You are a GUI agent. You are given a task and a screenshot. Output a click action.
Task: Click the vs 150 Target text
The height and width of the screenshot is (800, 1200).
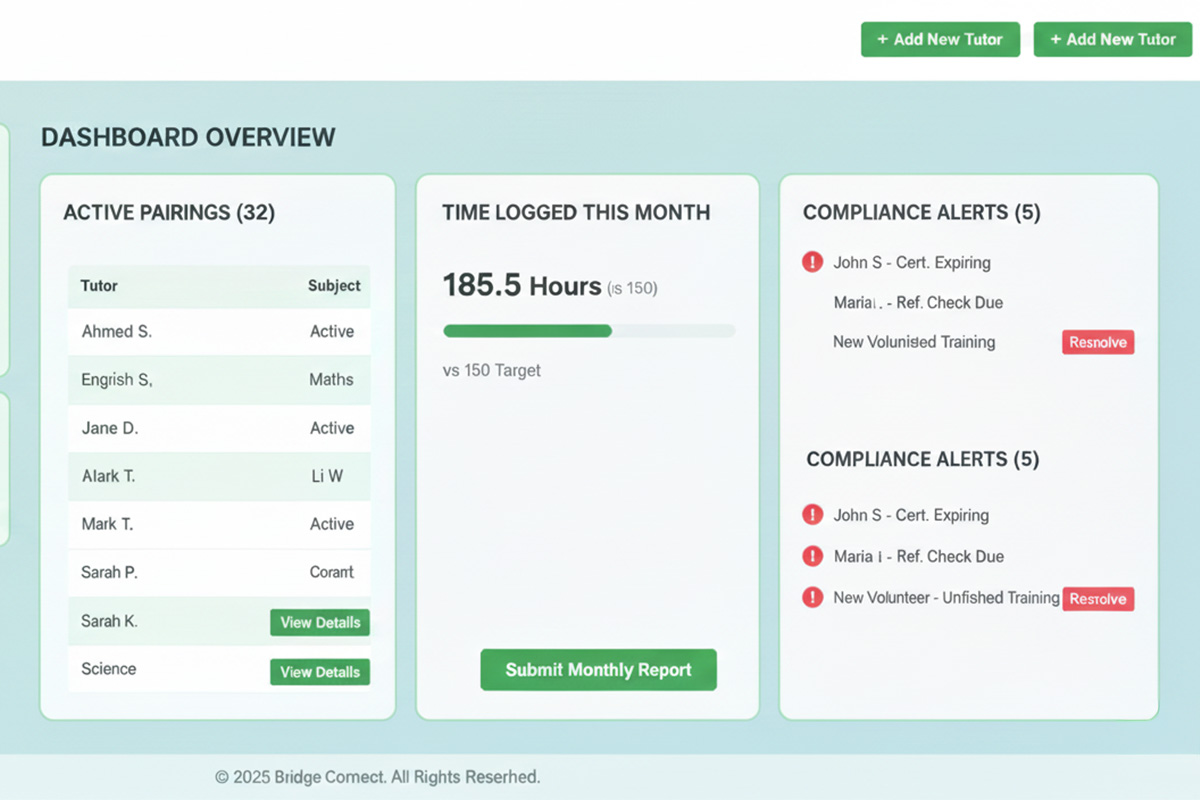click(x=492, y=370)
